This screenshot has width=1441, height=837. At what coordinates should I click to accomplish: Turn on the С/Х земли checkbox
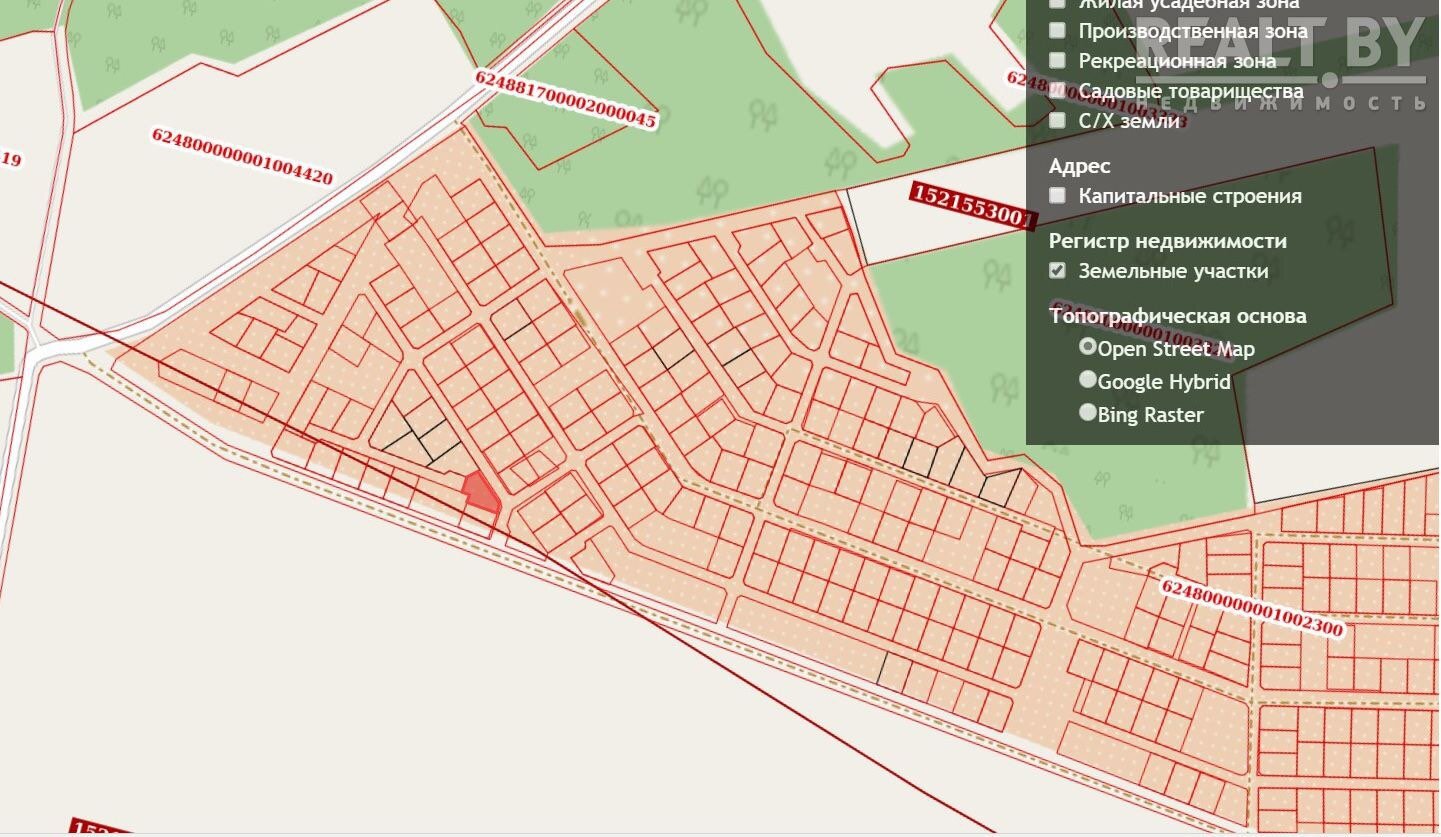coord(1057,121)
